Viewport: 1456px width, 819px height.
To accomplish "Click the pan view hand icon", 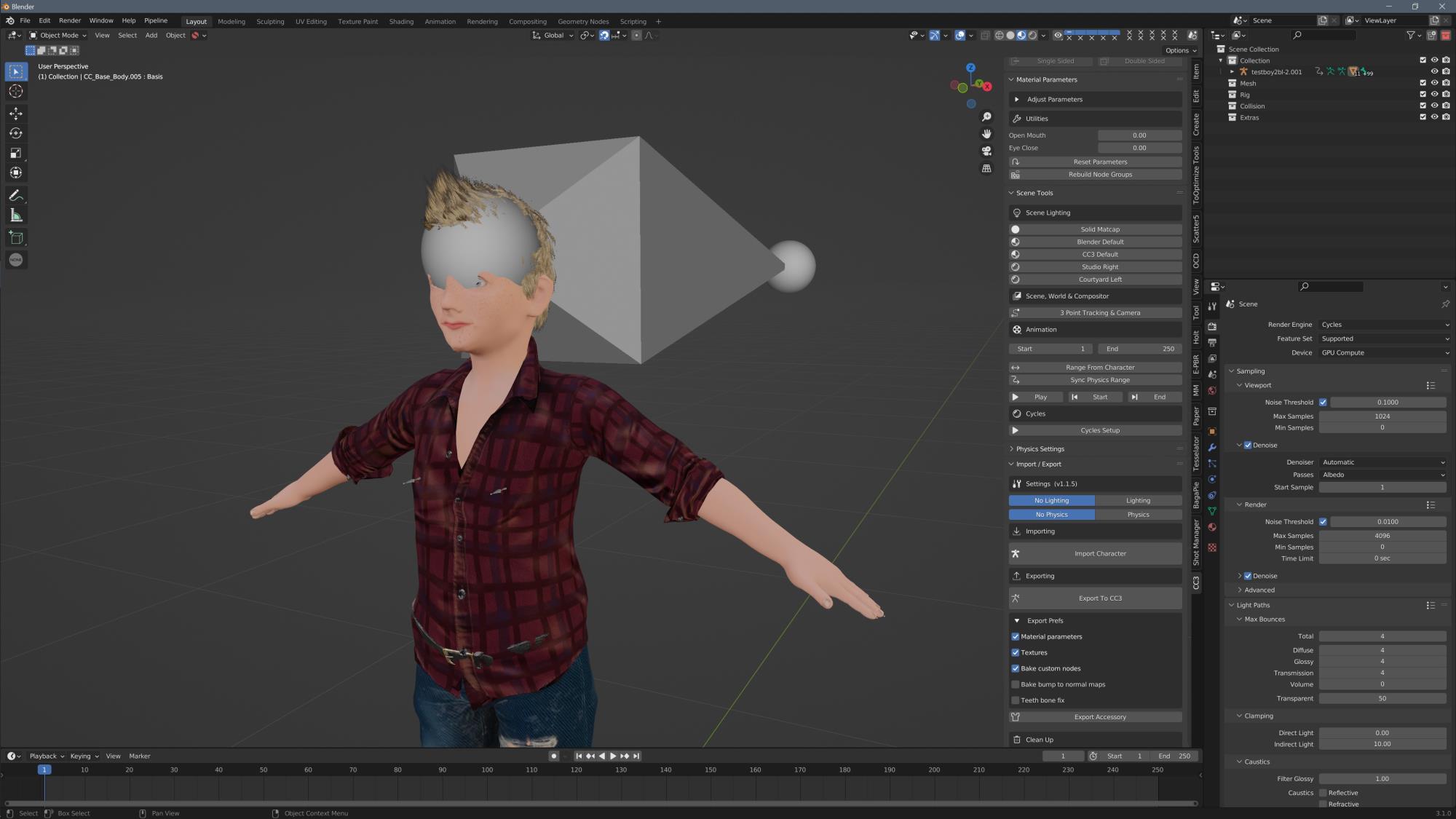I will click(x=986, y=134).
